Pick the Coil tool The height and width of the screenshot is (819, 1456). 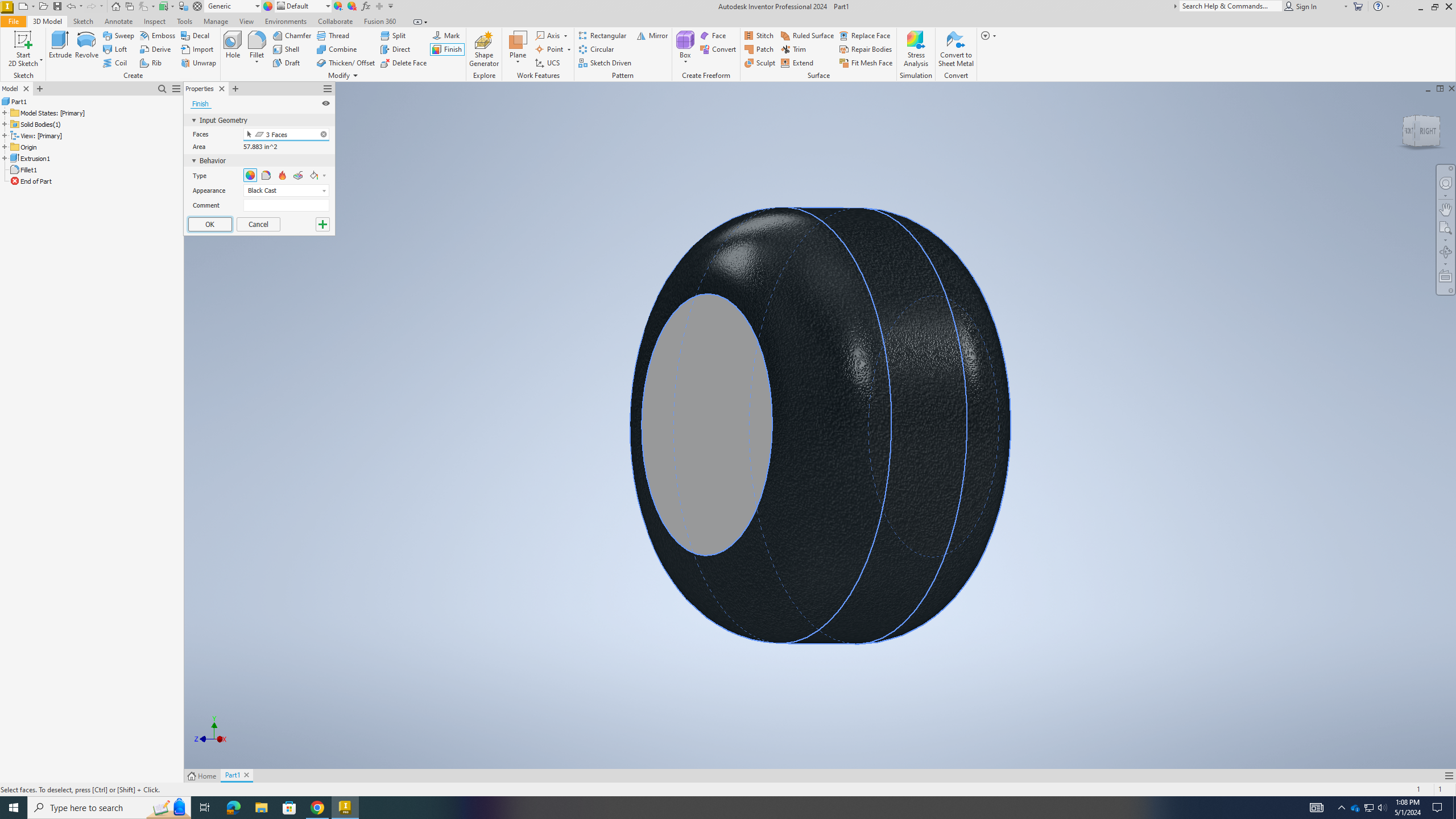point(115,63)
